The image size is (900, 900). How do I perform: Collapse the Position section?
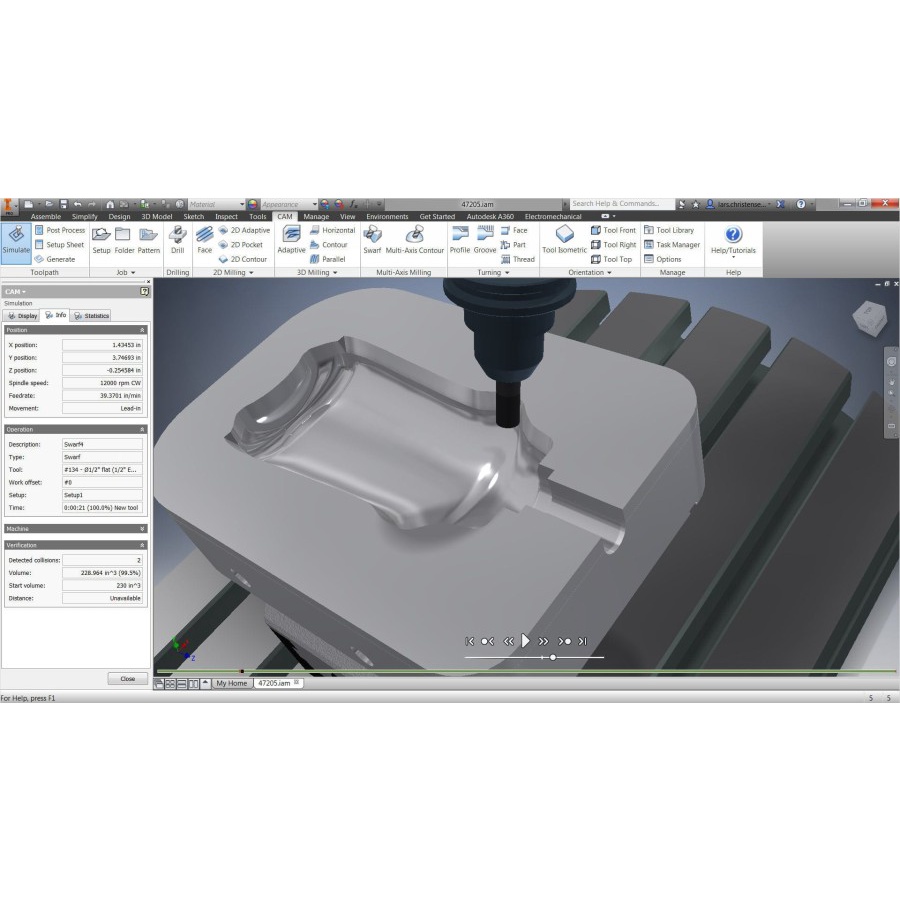click(142, 330)
